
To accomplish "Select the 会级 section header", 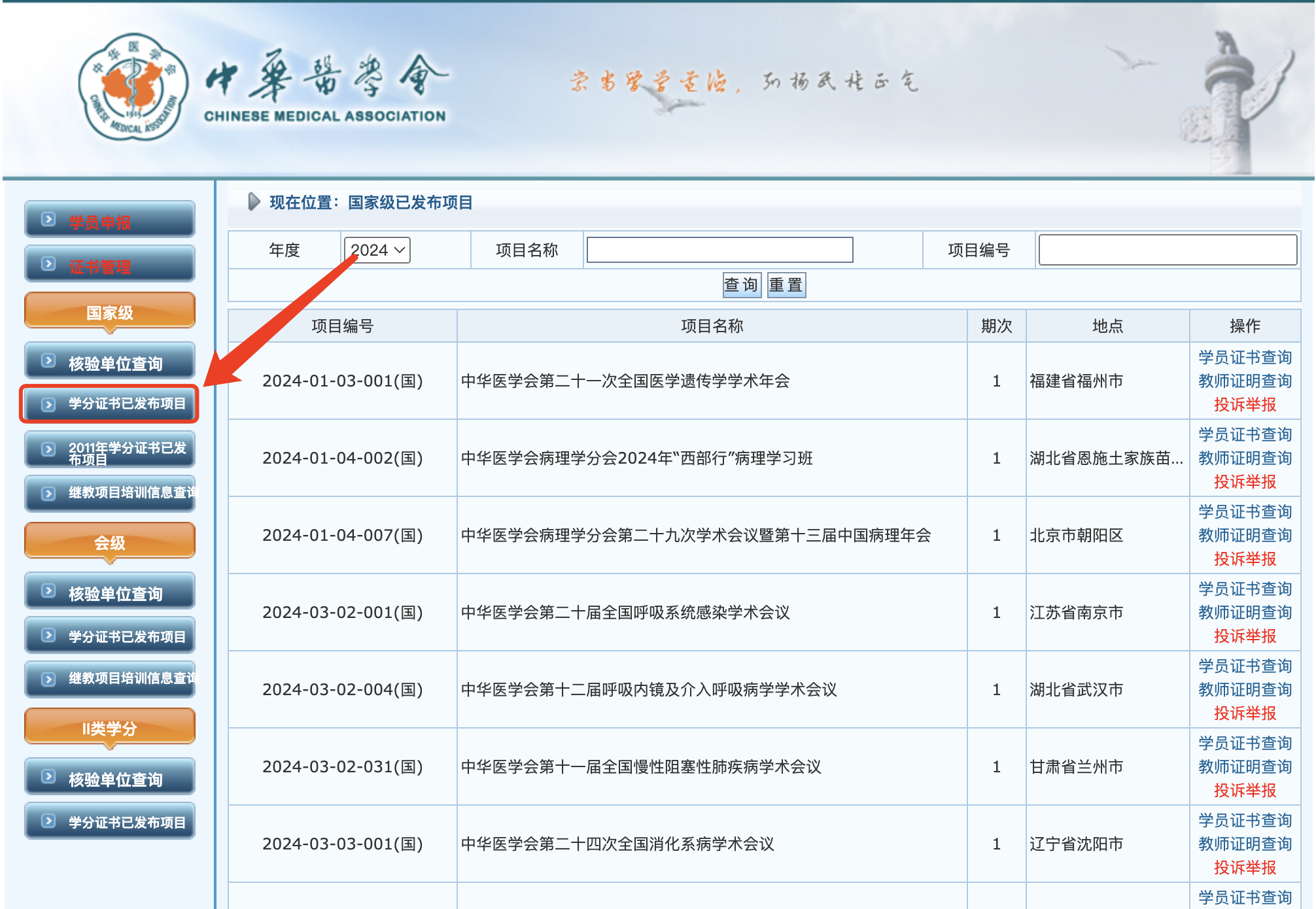I will (x=110, y=541).
